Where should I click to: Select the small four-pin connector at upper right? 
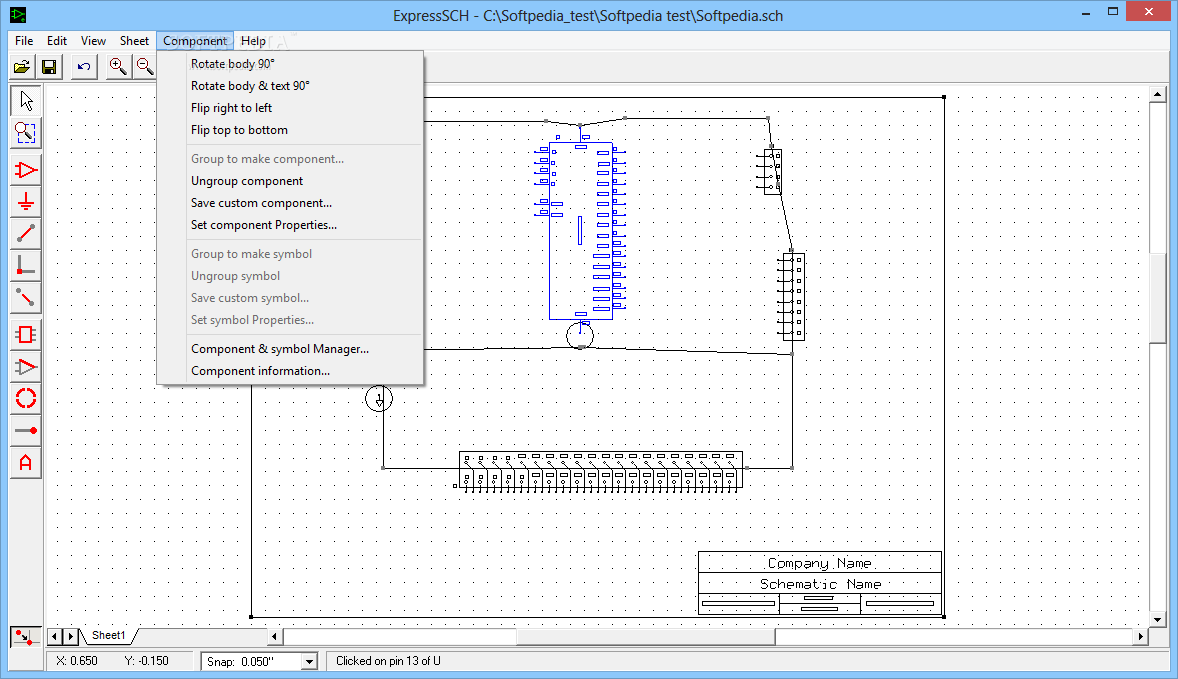[770, 171]
